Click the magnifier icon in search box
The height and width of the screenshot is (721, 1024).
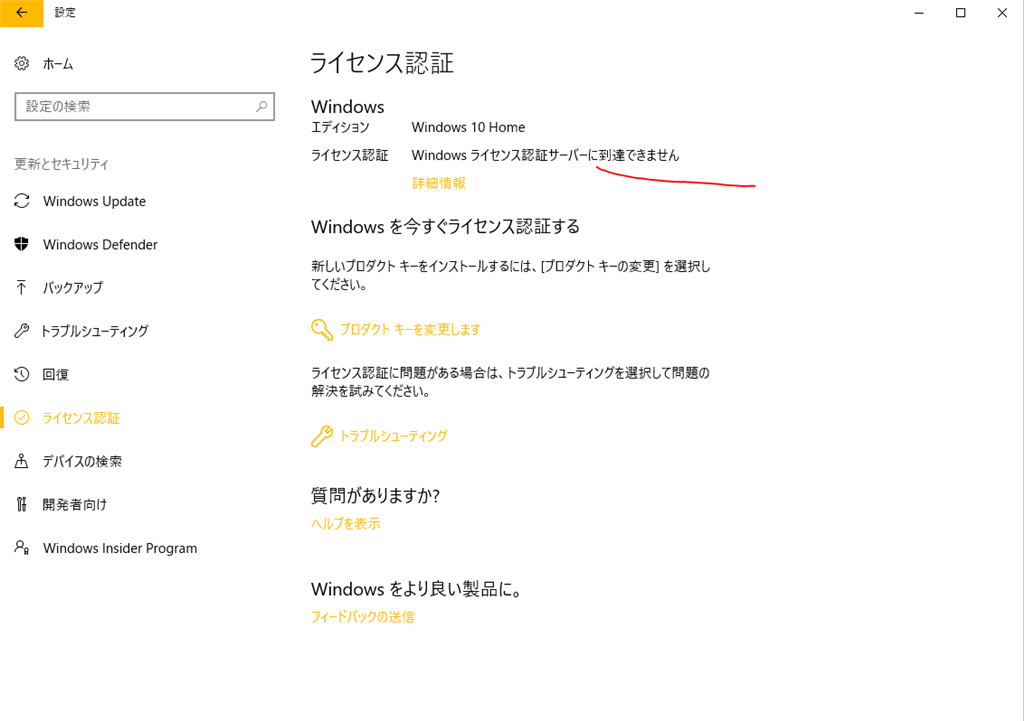[261, 106]
